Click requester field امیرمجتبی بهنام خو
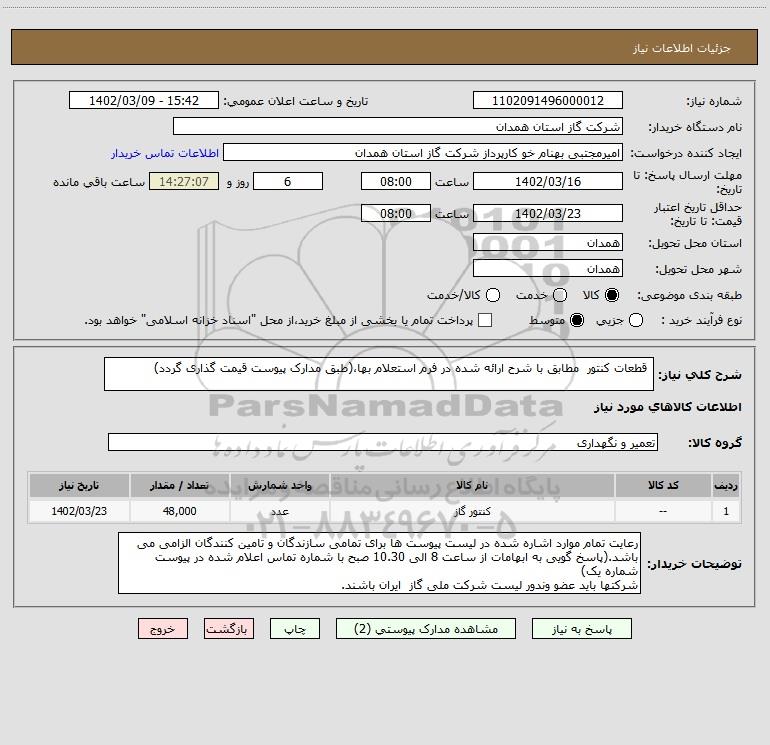Screen dimensions: 770x745 (423, 152)
